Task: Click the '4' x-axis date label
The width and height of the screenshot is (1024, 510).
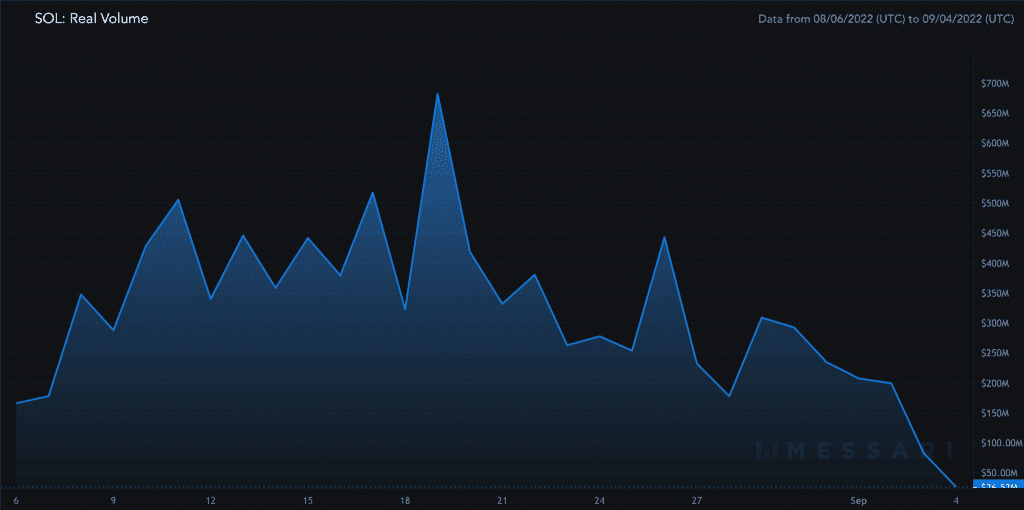Action: click(957, 501)
